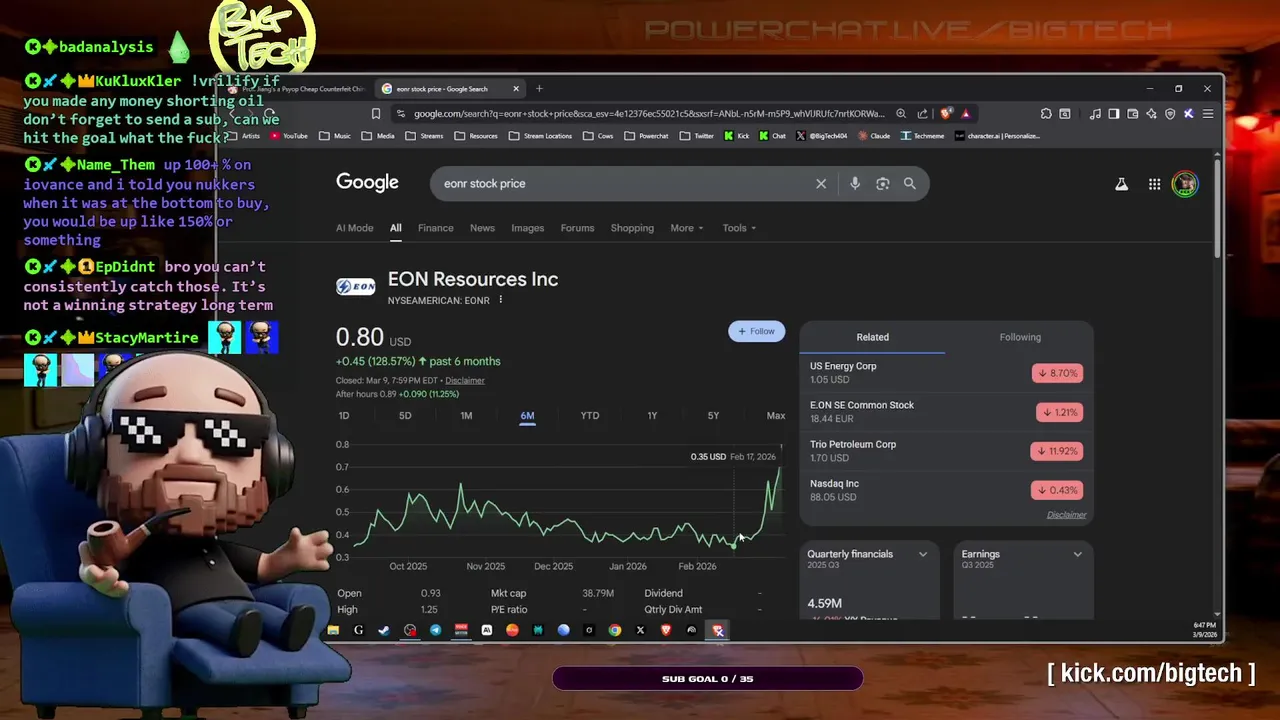Image resolution: width=1280 pixels, height=720 pixels.
Task: Switch to Forums results tab
Action: point(577,228)
